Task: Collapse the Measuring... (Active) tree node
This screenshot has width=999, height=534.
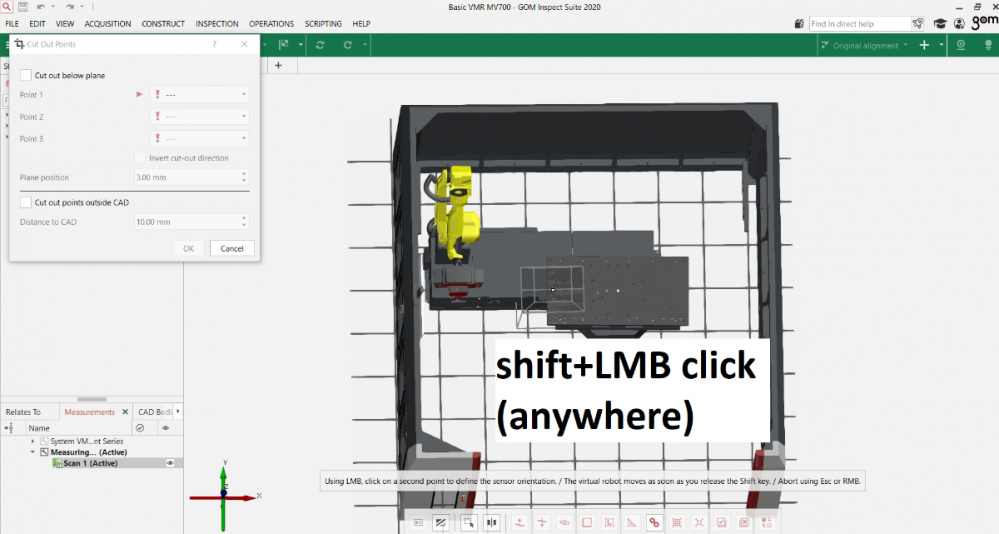Action: (x=33, y=452)
